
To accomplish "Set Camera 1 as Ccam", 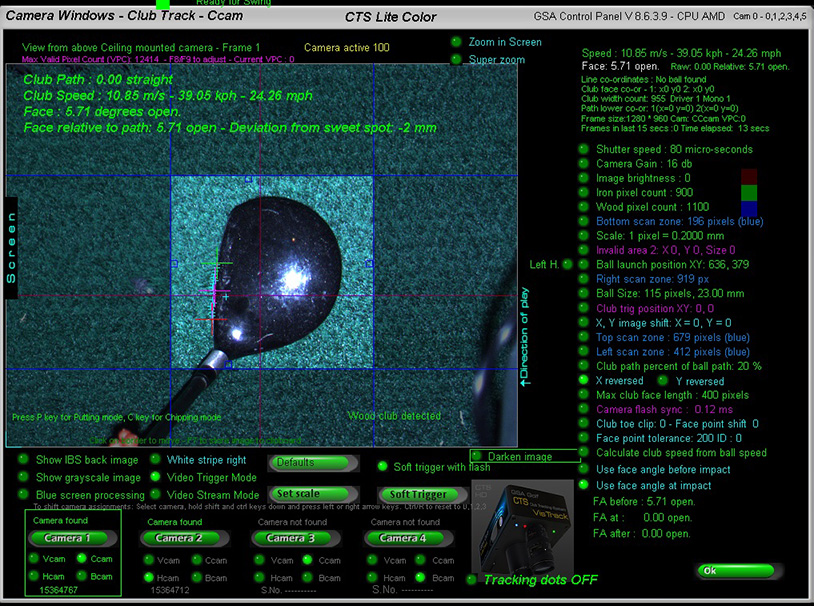I will (82, 558).
